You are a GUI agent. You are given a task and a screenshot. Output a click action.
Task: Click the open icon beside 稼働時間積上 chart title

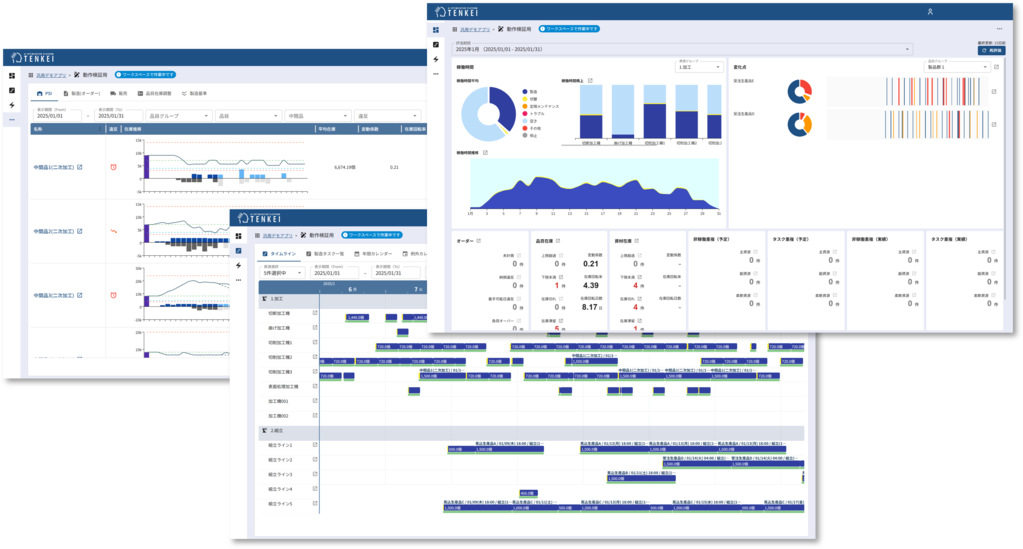(x=591, y=80)
